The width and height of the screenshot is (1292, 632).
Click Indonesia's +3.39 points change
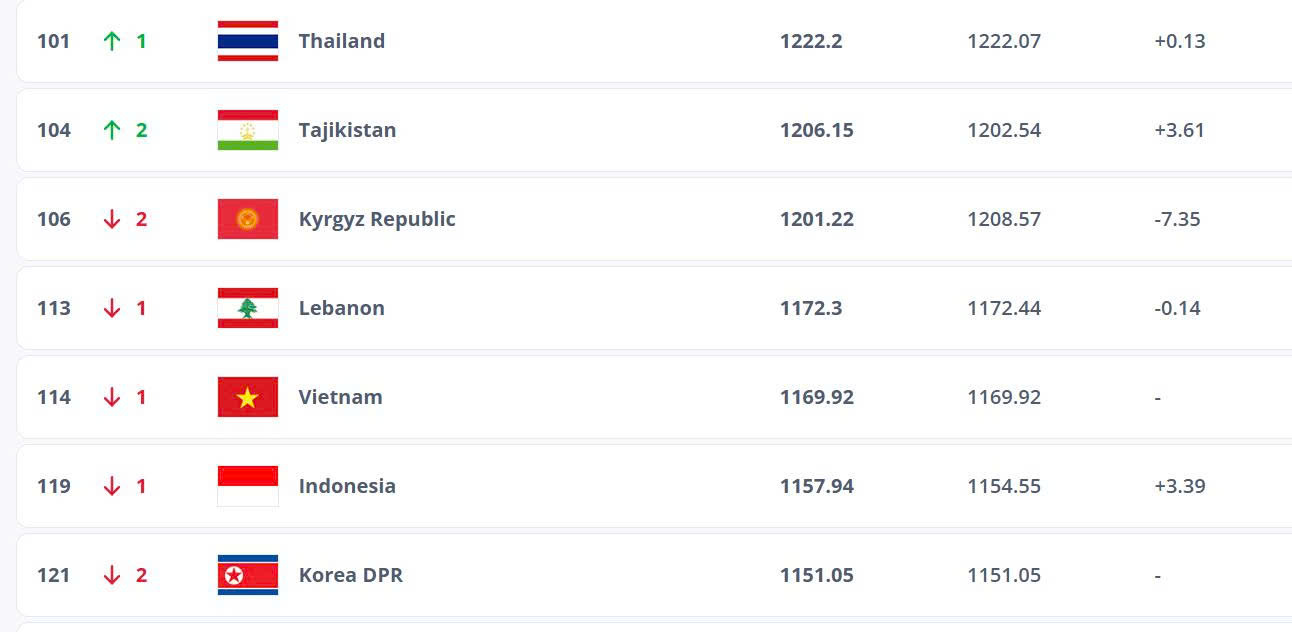[1179, 486]
